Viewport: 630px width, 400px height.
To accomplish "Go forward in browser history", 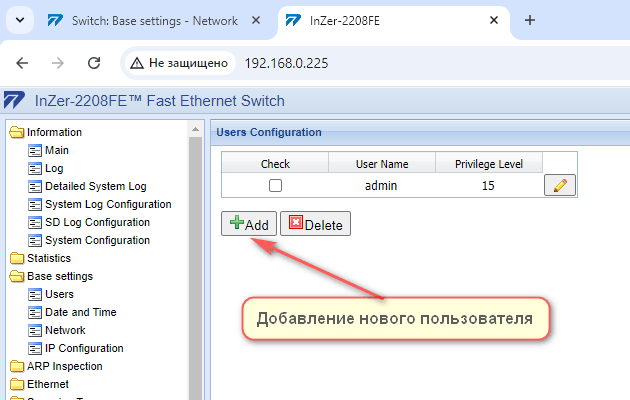I will (x=58, y=63).
